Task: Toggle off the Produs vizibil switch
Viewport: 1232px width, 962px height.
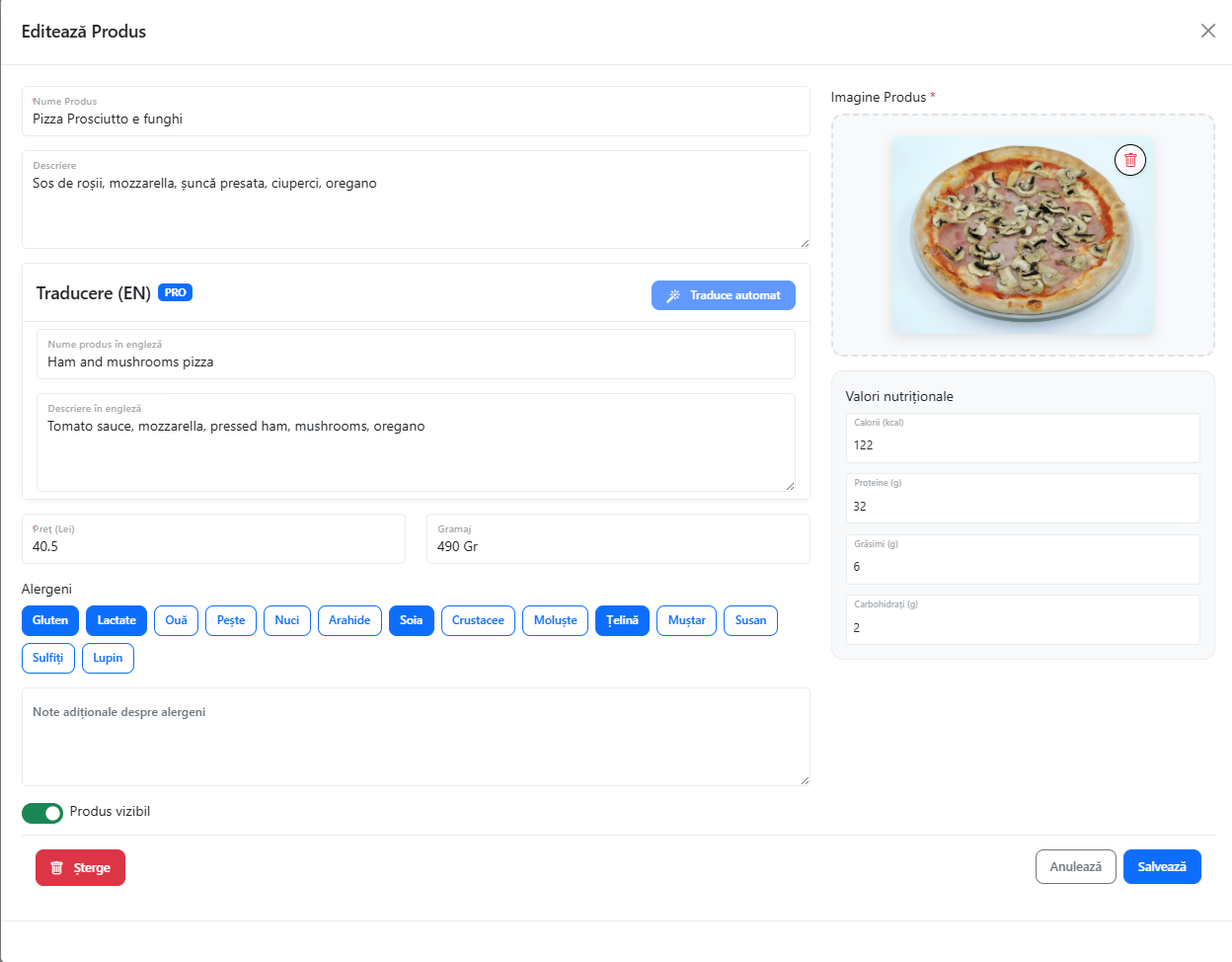Action: point(41,812)
